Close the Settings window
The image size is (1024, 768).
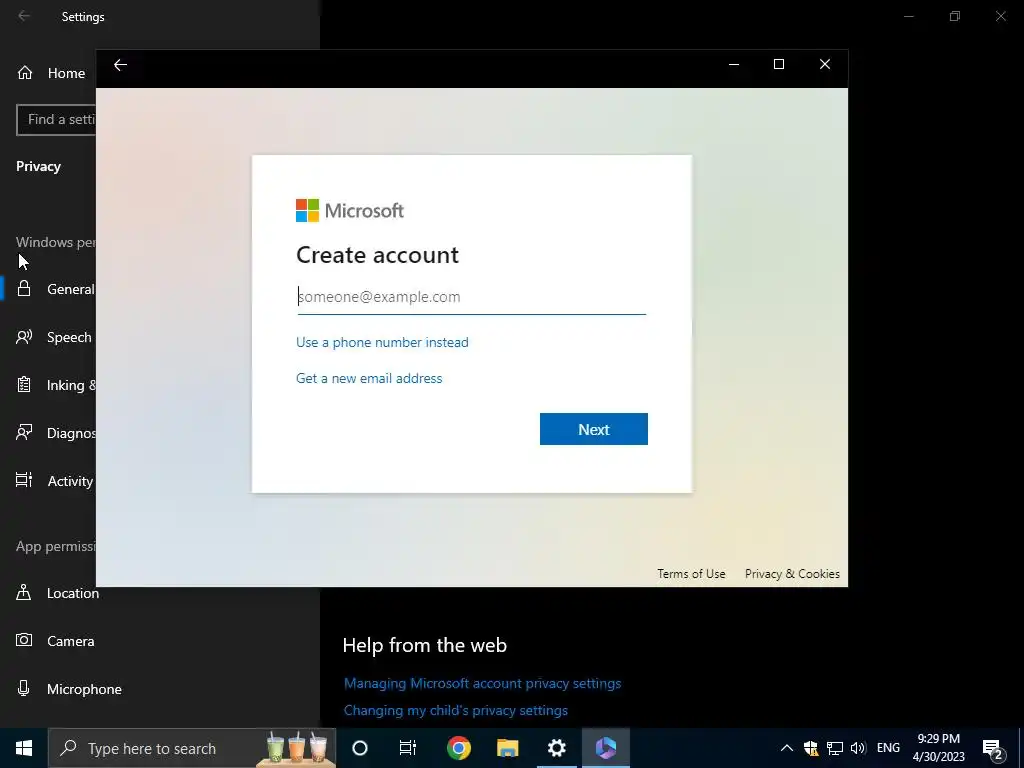(1000, 16)
